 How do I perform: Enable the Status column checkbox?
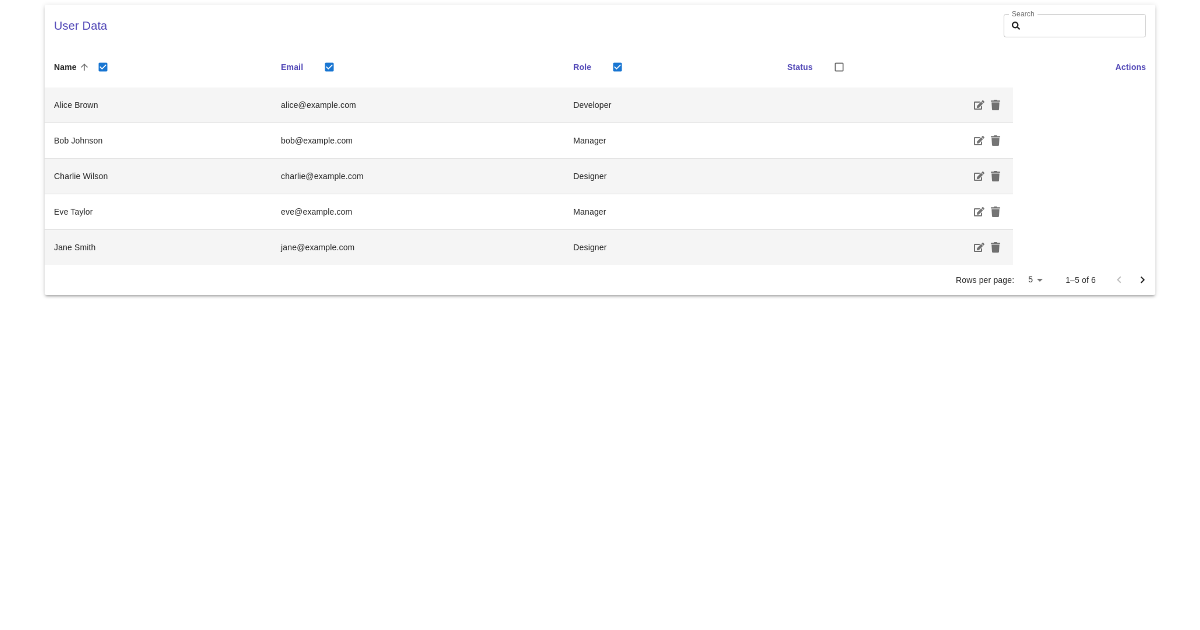click(839, 67)
